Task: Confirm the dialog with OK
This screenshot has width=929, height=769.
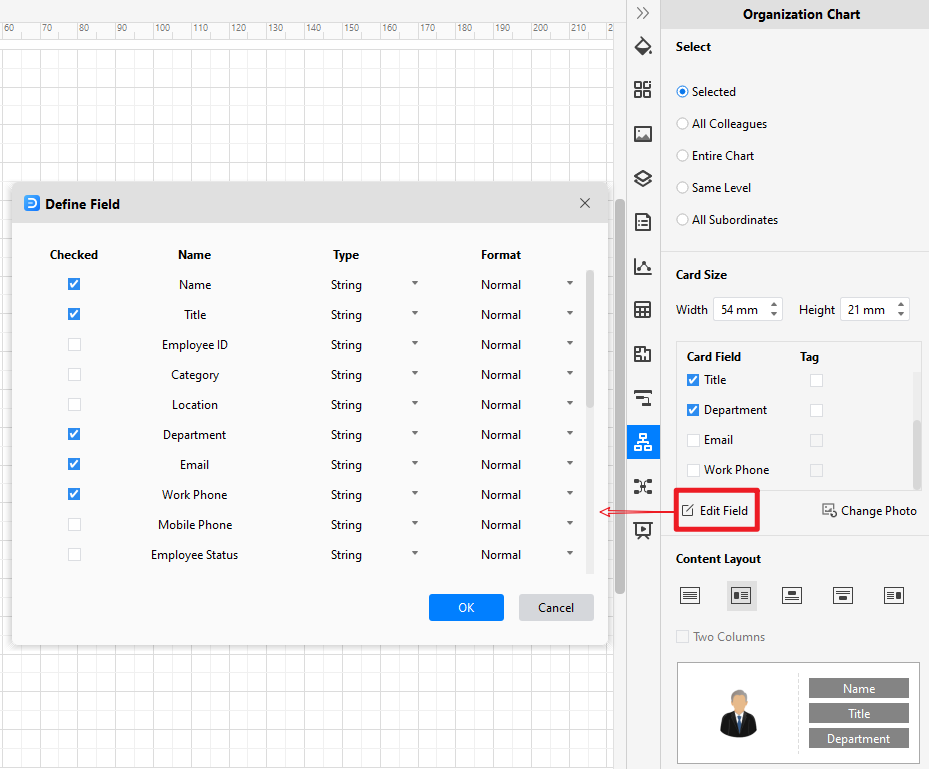Action: point(466,607)
